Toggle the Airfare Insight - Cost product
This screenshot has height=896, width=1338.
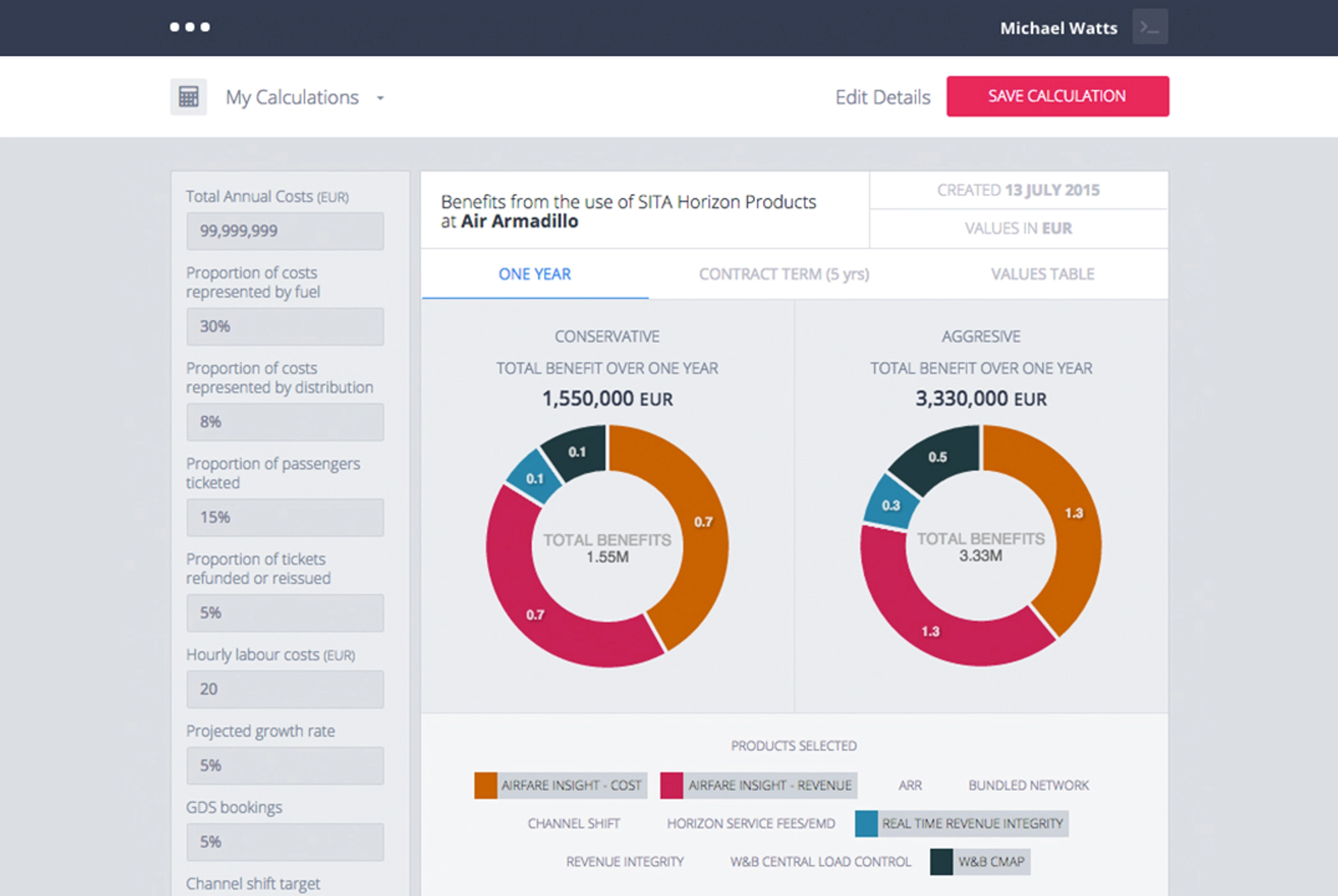tap(571, 785)
